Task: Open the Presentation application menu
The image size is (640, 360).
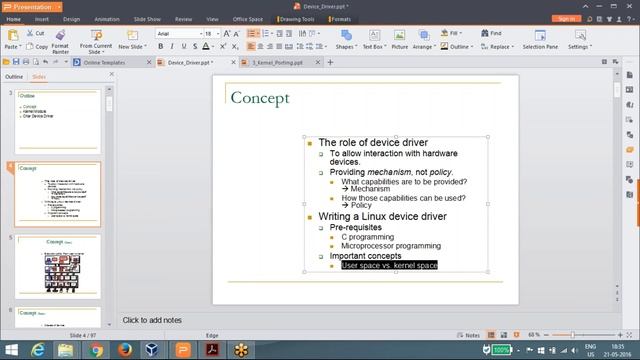Action: pyautogui.click(x=32, y=7)
